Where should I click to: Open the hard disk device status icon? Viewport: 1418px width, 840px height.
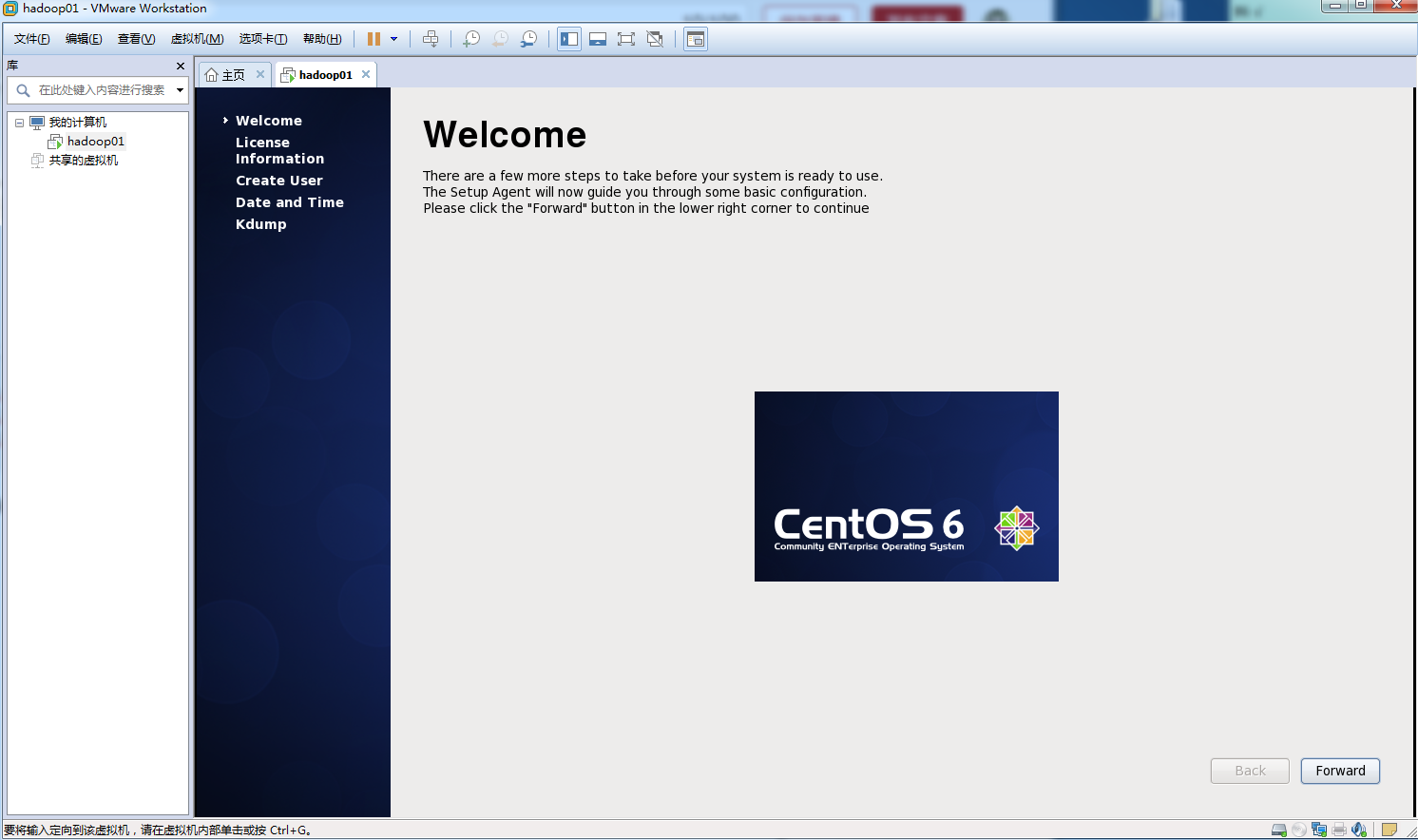[x=1278, y=829]
